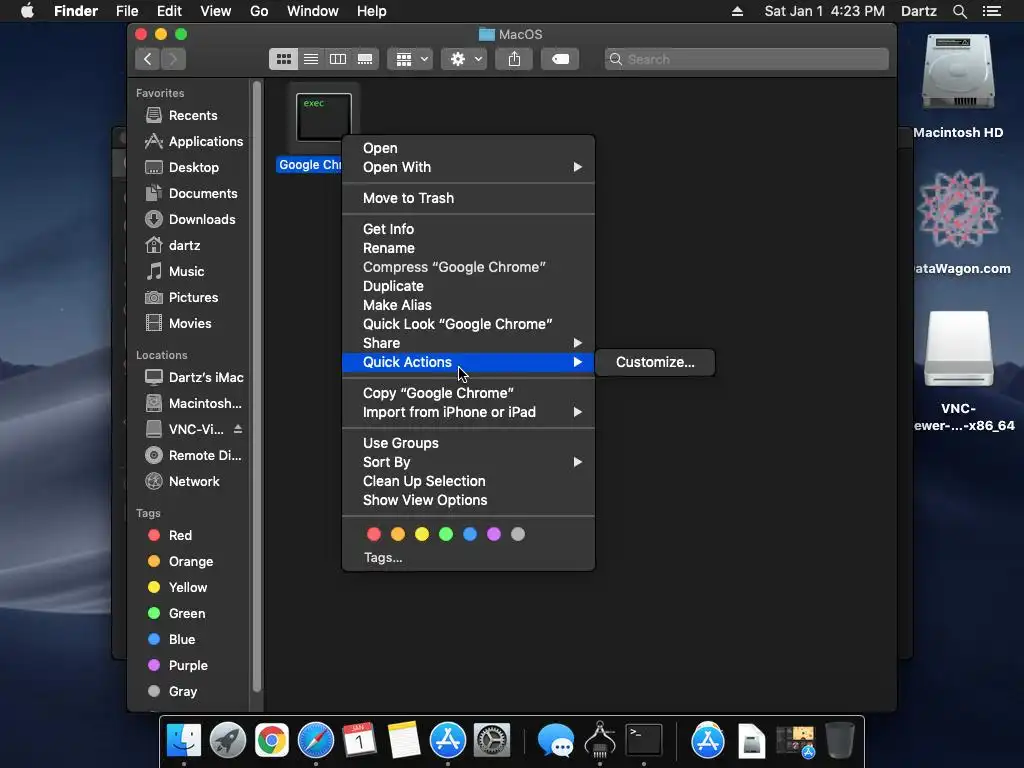Image resolution: width=1024 pixels, height=768 pixels.
Task: Eject the VNC-Vi... volume in sidebar
Action: point(238,429)
